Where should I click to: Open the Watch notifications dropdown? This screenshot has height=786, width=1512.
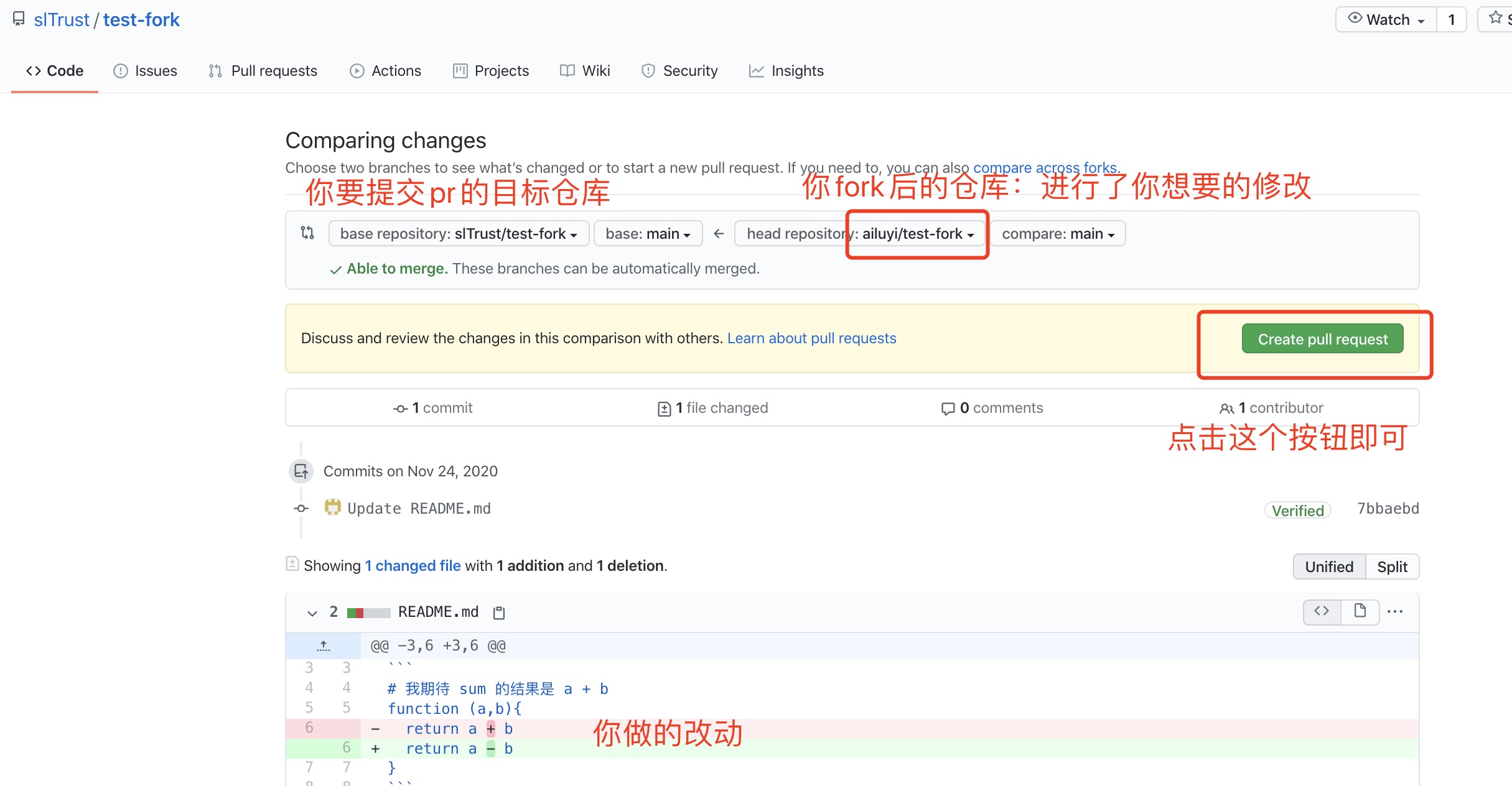click(x=1386, y=20)
